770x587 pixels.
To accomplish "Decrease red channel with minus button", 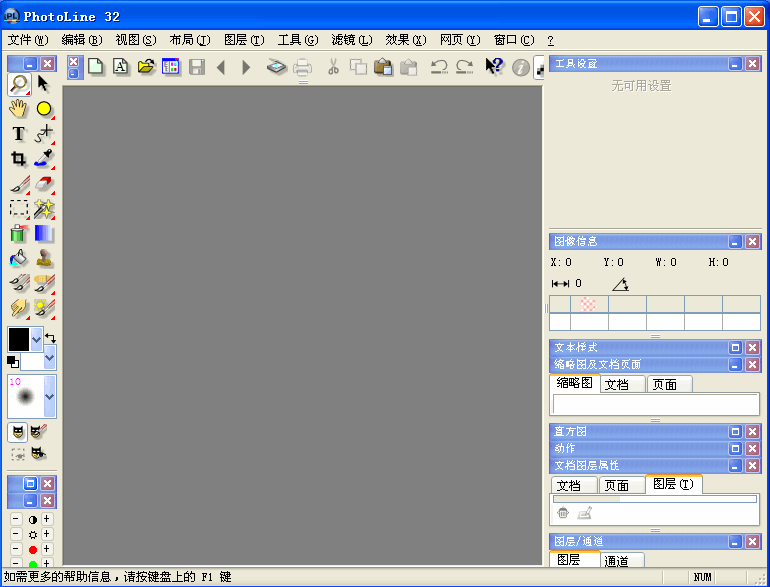I will [x=16, y=549].
